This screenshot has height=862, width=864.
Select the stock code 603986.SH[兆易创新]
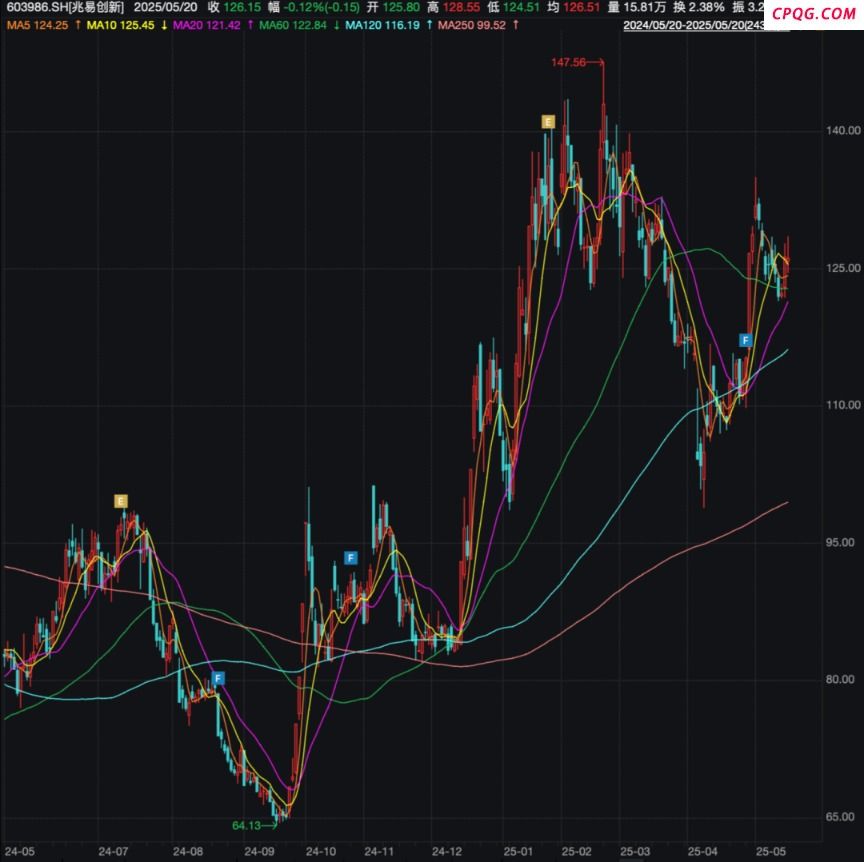click(x=65, y=8)
